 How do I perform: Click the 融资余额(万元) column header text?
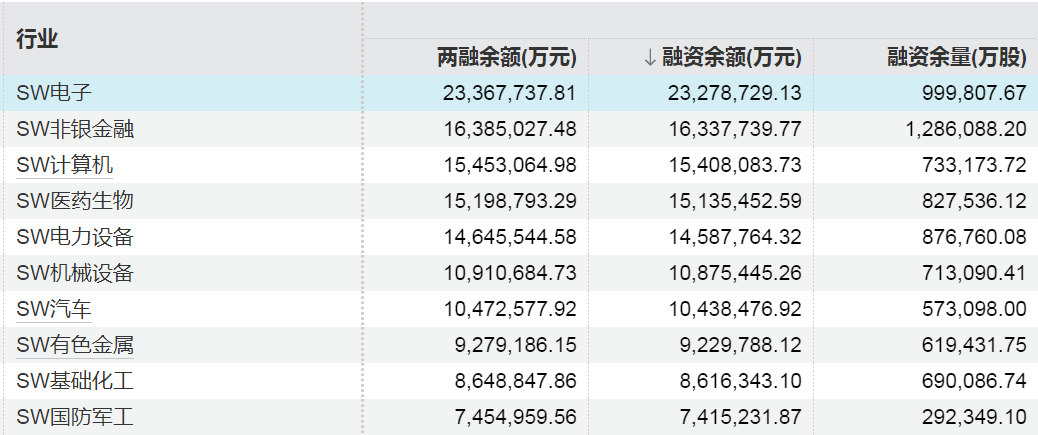tap(732, 58)
